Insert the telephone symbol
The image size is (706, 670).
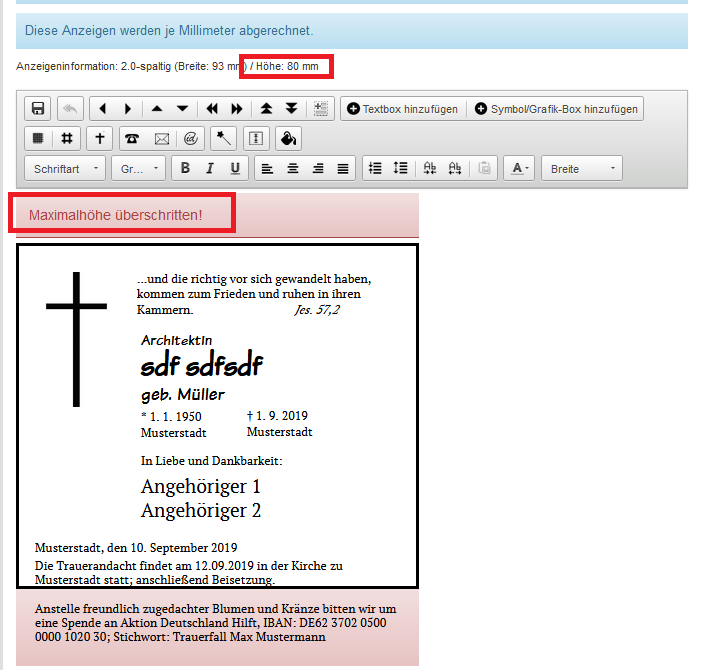click(x=131, y=138)
